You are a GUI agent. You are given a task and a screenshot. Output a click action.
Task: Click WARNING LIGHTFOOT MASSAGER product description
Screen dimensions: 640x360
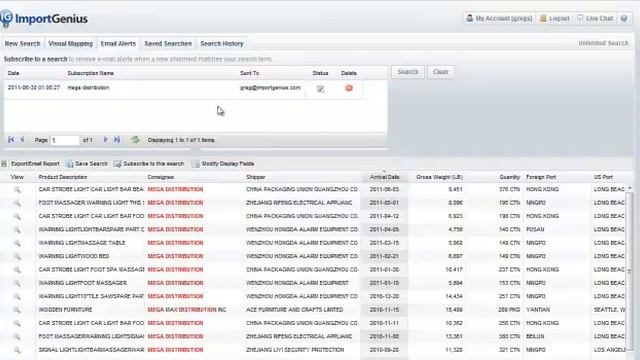[83, 283]
